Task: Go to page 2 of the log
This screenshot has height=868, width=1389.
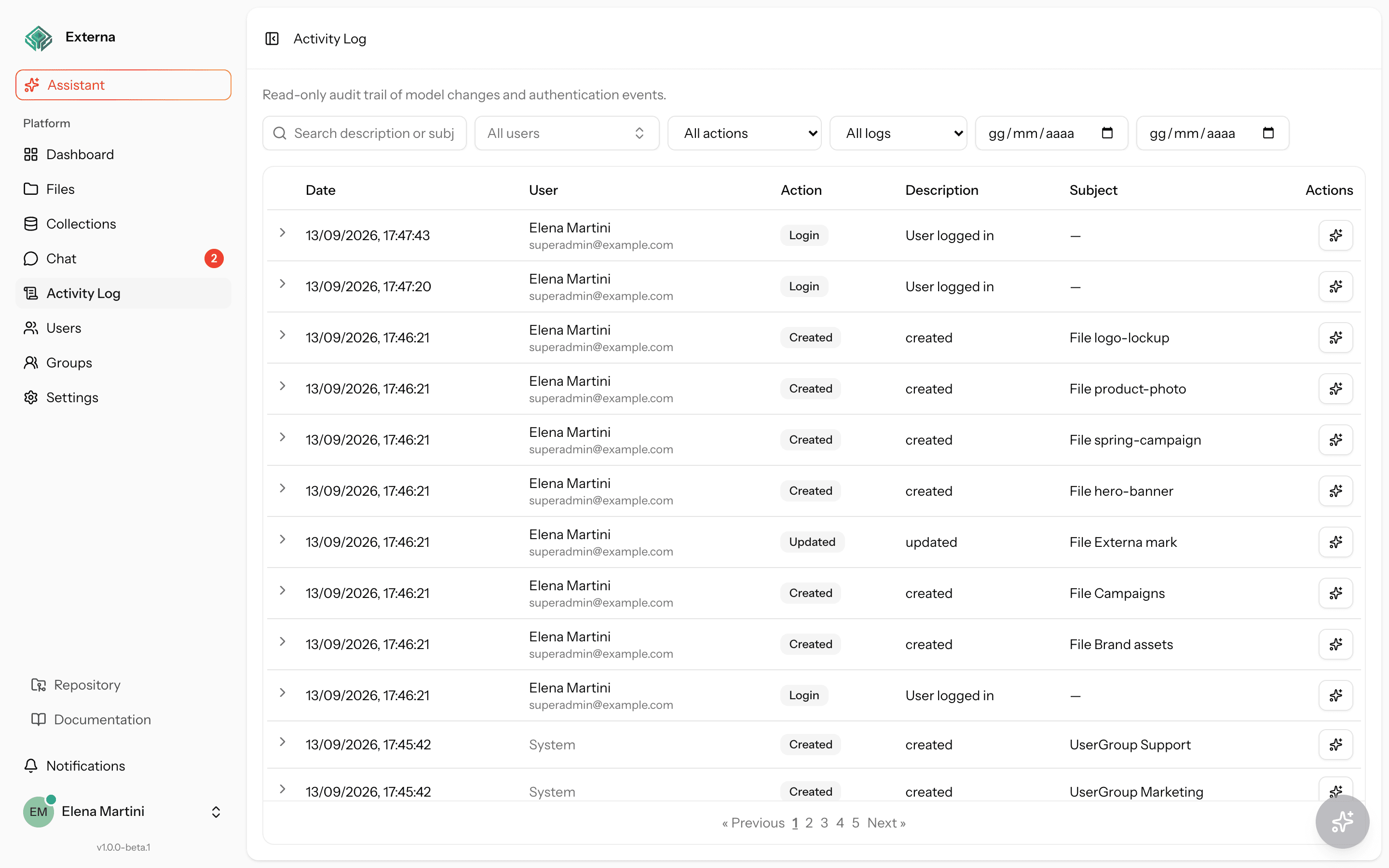Action: (x=809, y=823)
